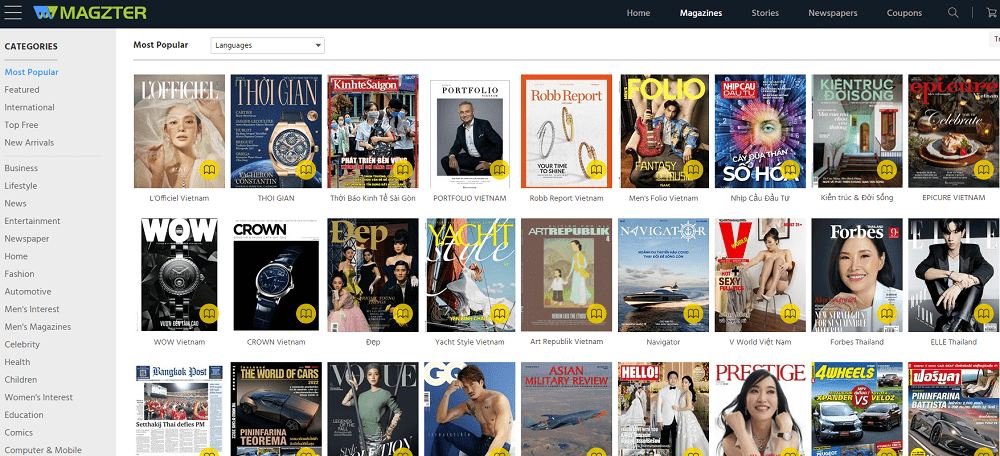The image size is (1000, 456).
Task: Click read icon on L'Officiel Vietnam cover
Action: click(x=209, y=170)
